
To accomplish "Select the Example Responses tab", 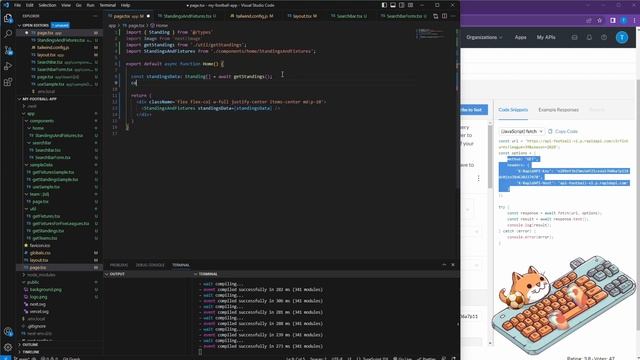I will (x=558, y=110).
